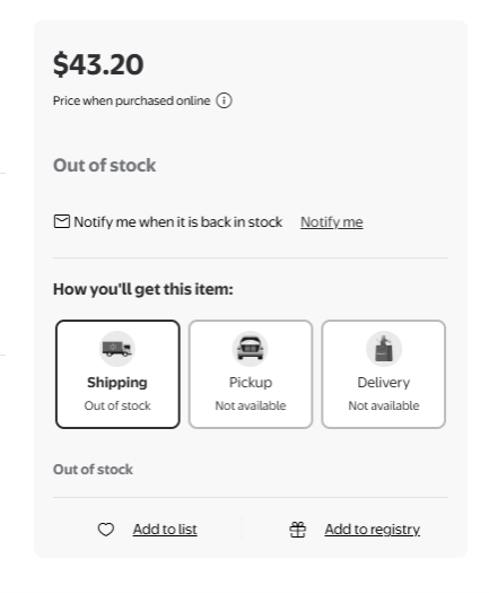Click the Delivery shopping bag icon
This screenshot has height=593, width=489.
click(x=384, y=349)
